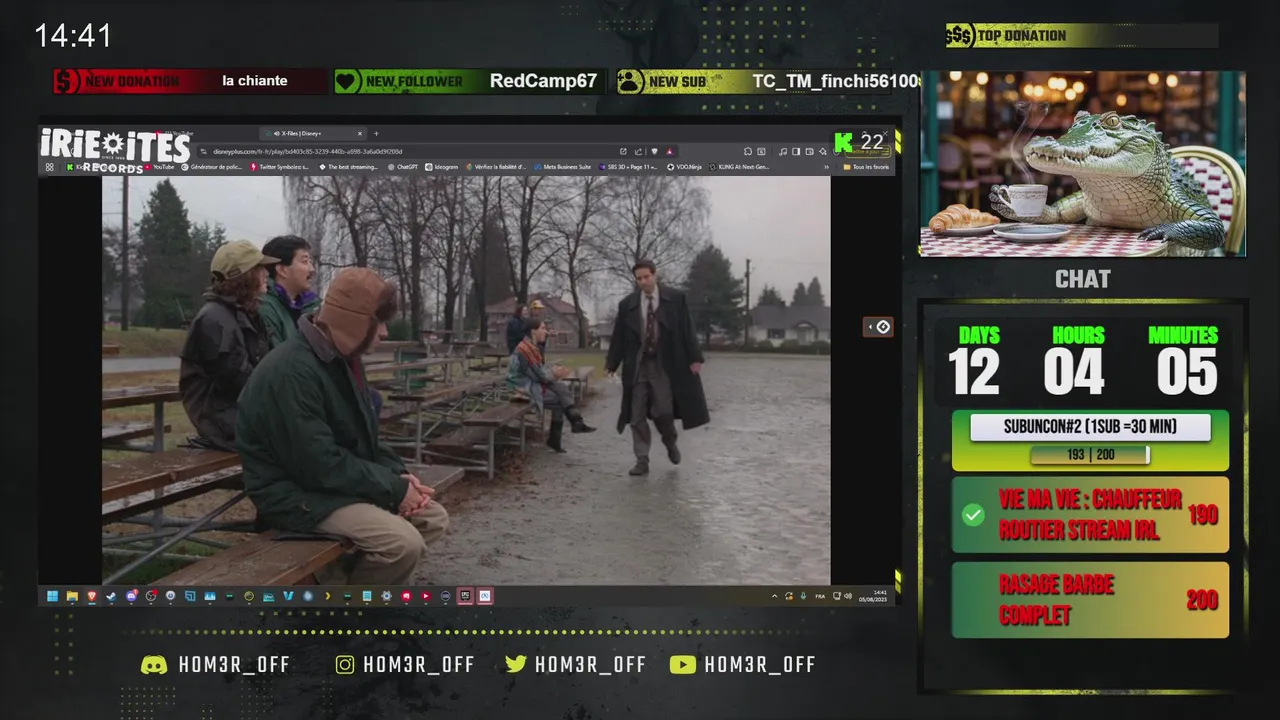Open the Ideogram bookmark
This screenshot has height=720, width=1280.
pos(439,167)
